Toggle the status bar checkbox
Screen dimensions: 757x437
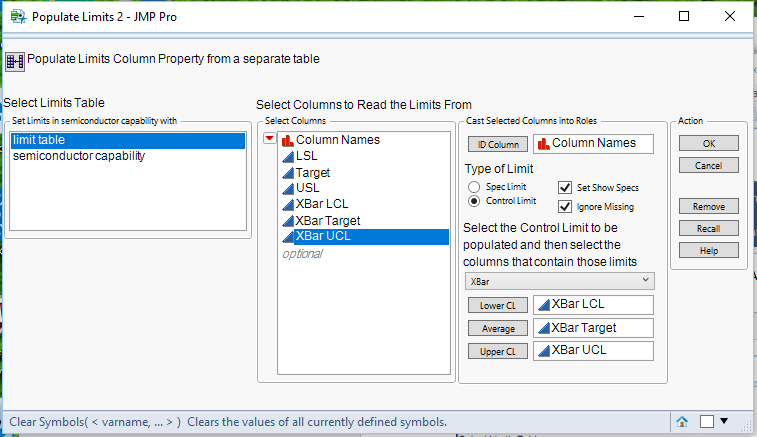point(707,421)
